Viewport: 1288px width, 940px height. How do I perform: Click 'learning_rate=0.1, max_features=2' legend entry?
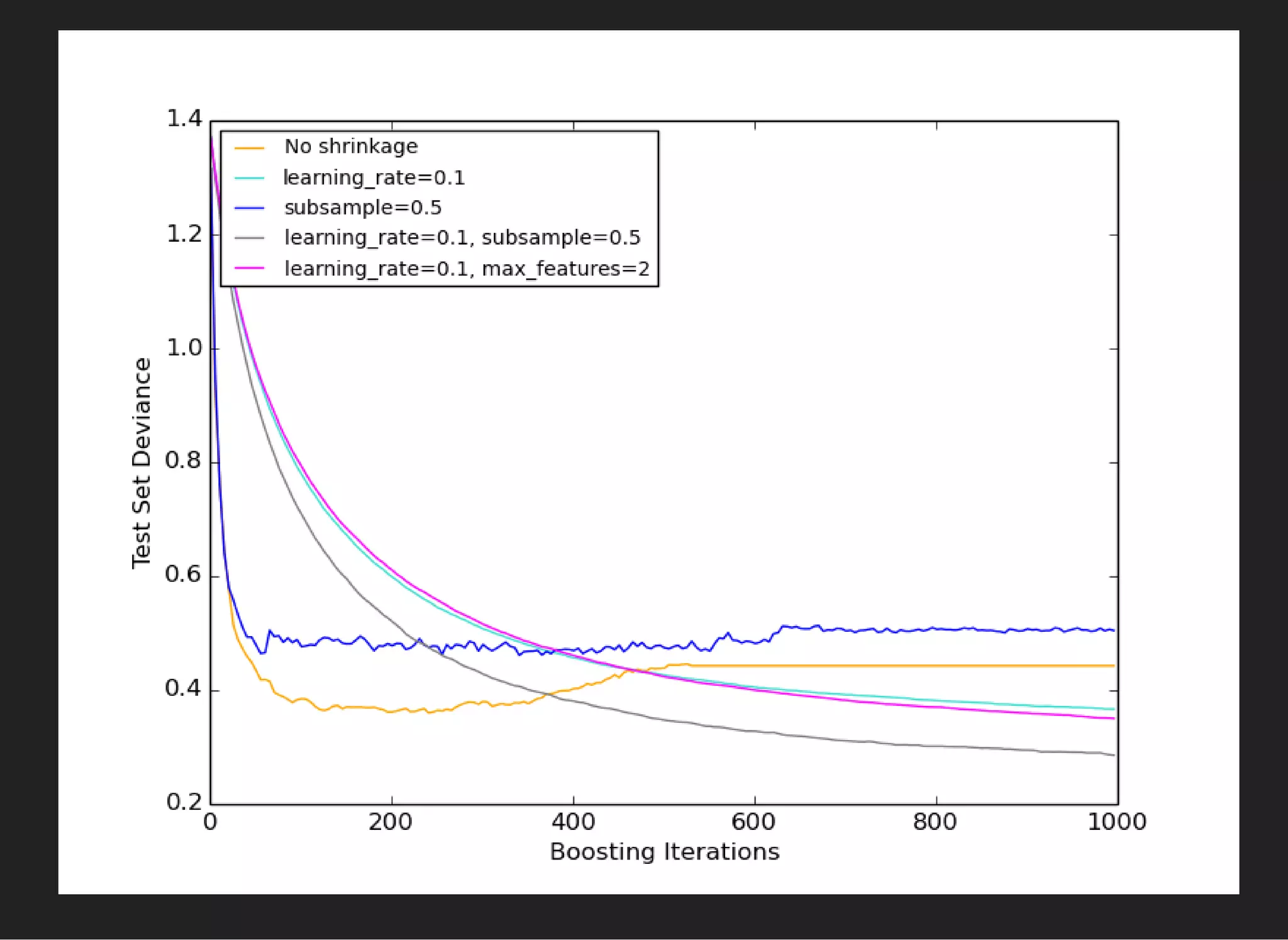[466, 269]
